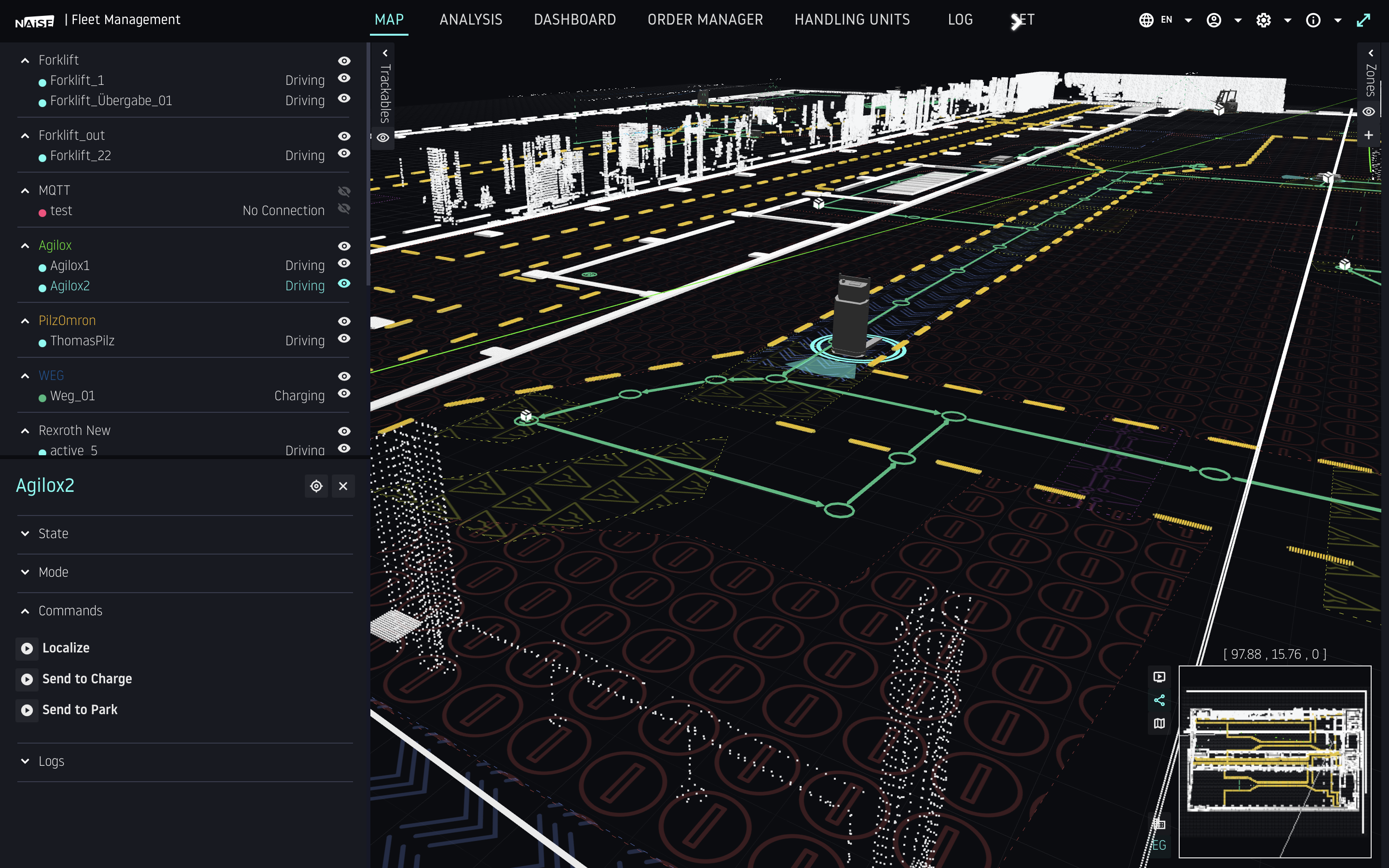The height and width of the screenshot is (868, 1389).
Task: Show the test MQTT trackable
Action: [x=344, y=208]
